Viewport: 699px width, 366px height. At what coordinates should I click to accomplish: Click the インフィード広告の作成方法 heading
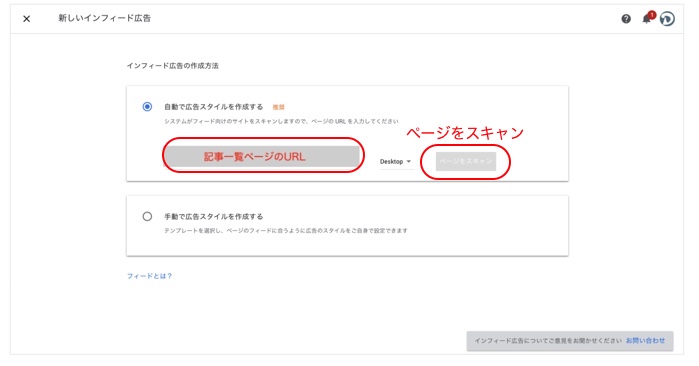click(173, 66)
